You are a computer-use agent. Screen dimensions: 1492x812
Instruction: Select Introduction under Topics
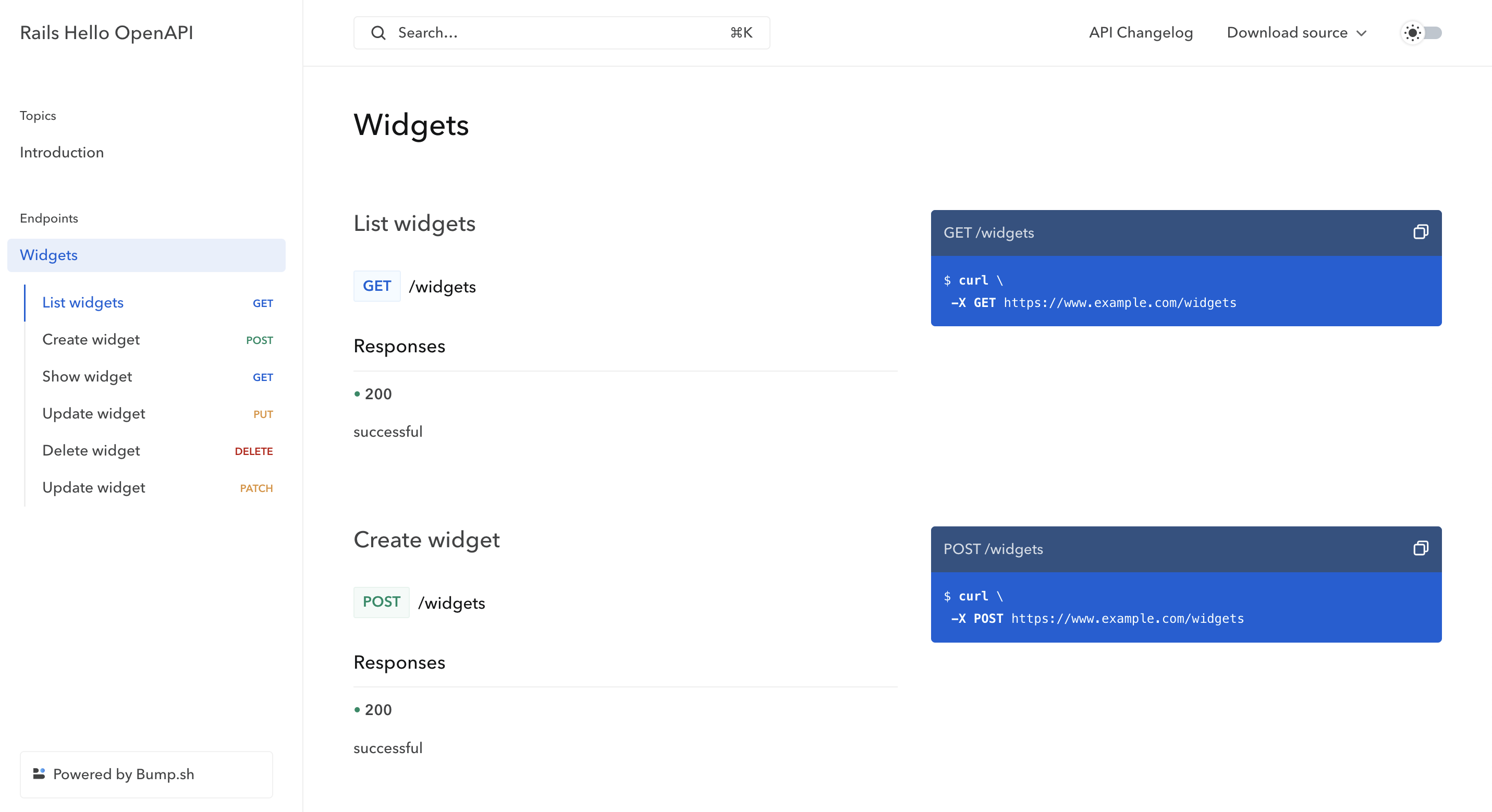point(62,152)
